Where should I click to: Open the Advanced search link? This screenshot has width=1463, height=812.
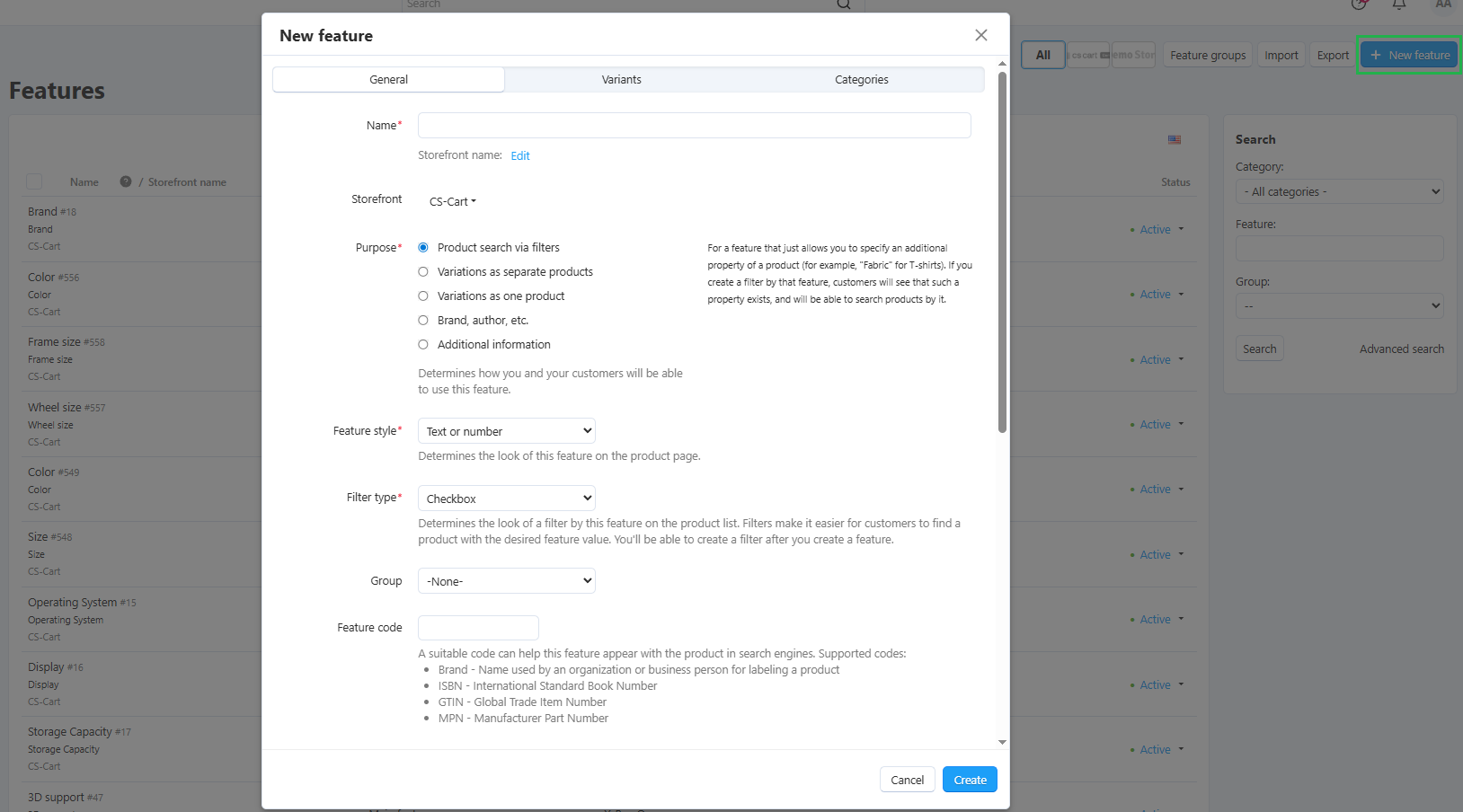1402,349
